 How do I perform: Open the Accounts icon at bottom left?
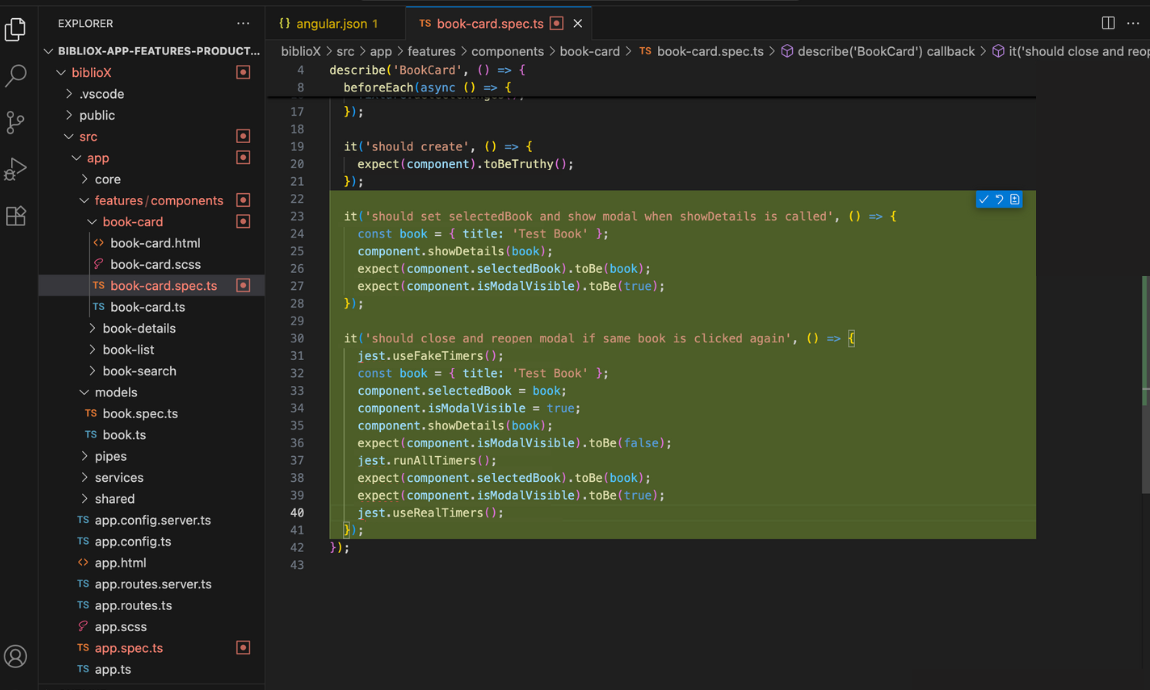point(15,657)
